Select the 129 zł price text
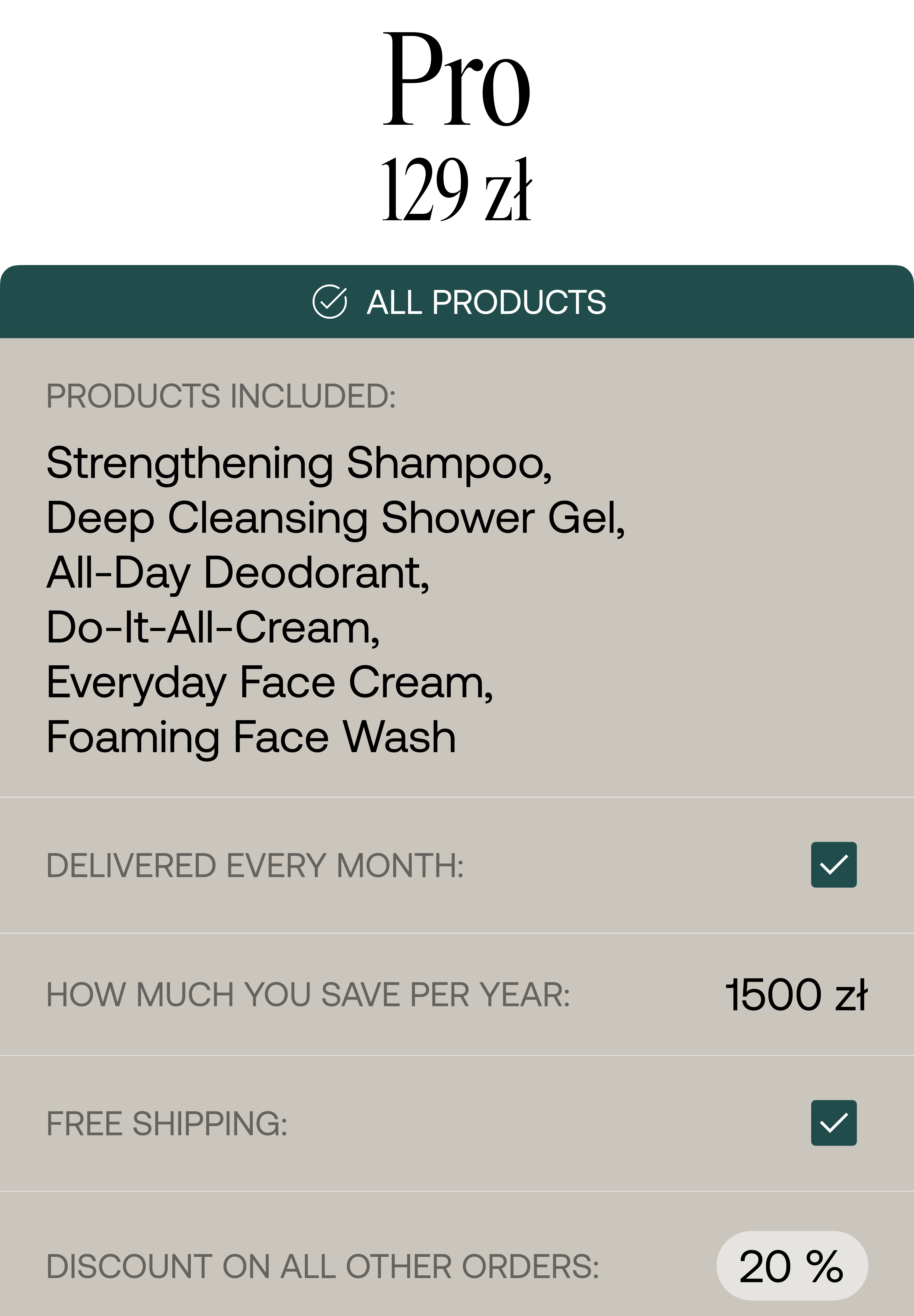Screen dimensions: 914x1316 457,189
